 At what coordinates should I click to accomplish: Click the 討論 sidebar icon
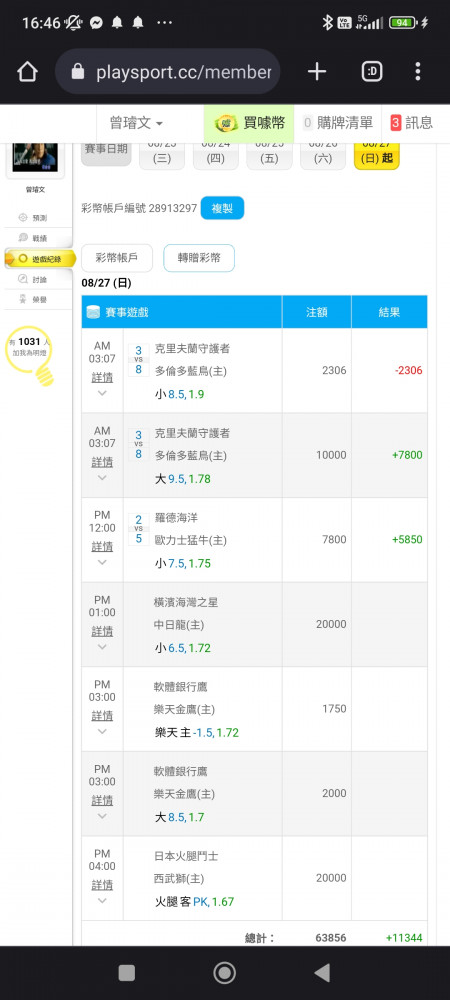[x=24, y=279]
